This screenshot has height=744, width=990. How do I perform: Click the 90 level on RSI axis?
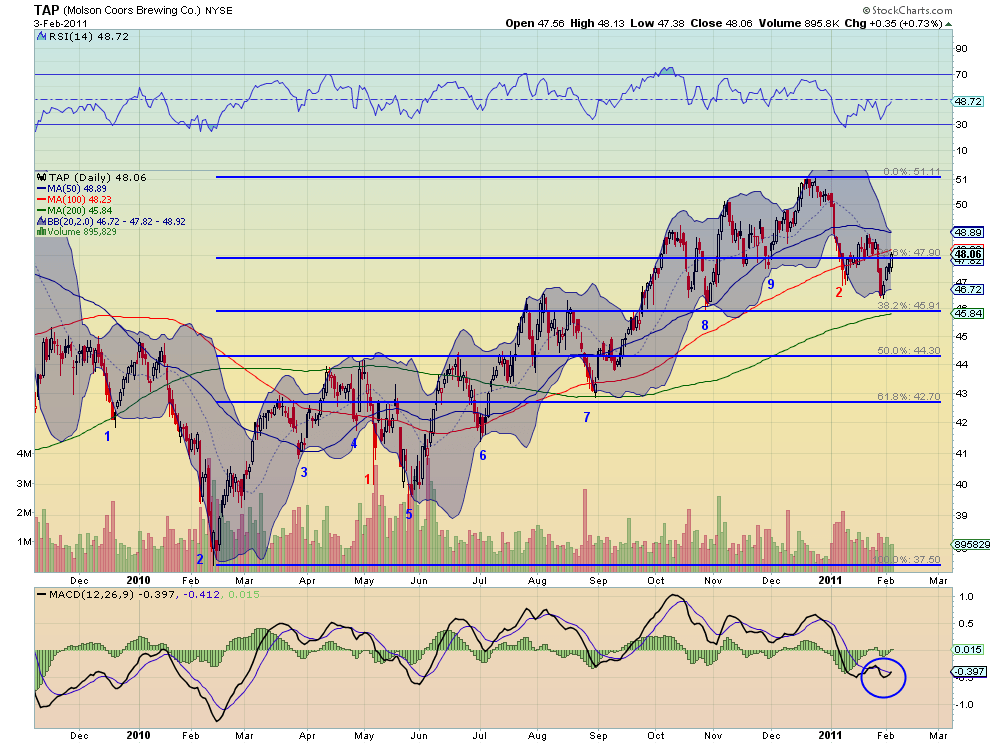click(x=962, y=49)
